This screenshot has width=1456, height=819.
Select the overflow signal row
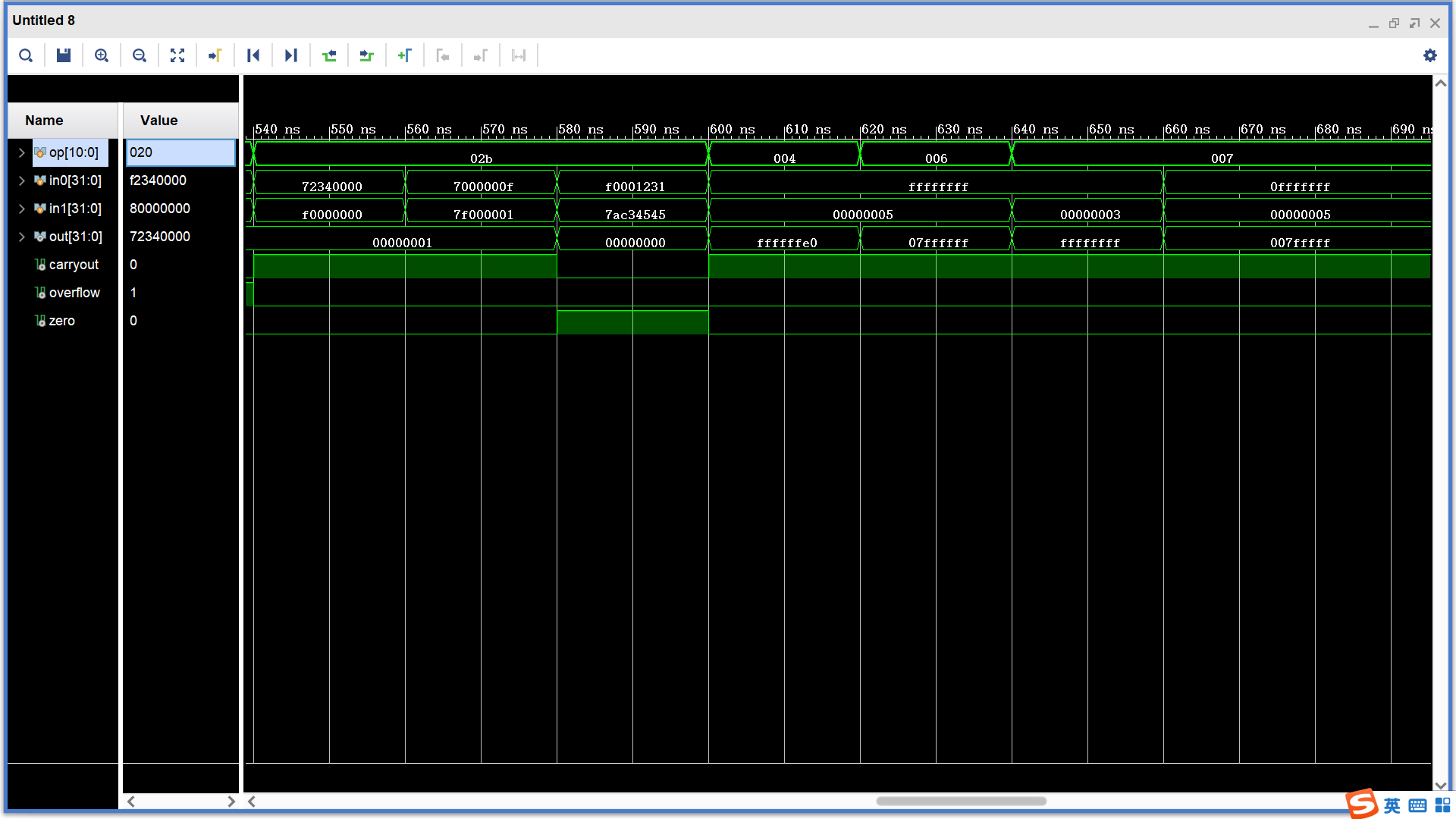pyautogui.click(x=74, y=292)
